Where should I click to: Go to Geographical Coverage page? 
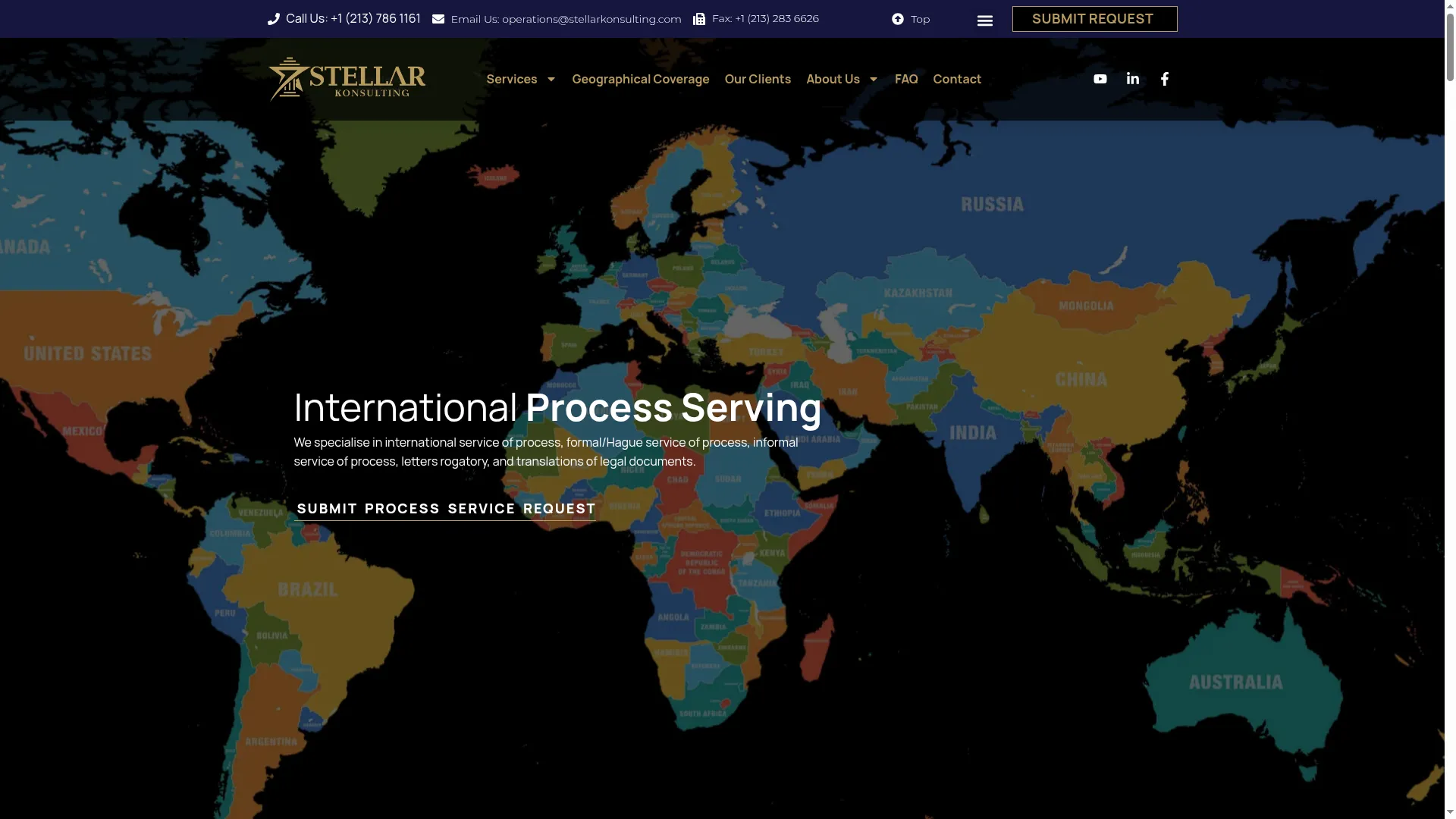pyautogui.click(x=641, y=79)
